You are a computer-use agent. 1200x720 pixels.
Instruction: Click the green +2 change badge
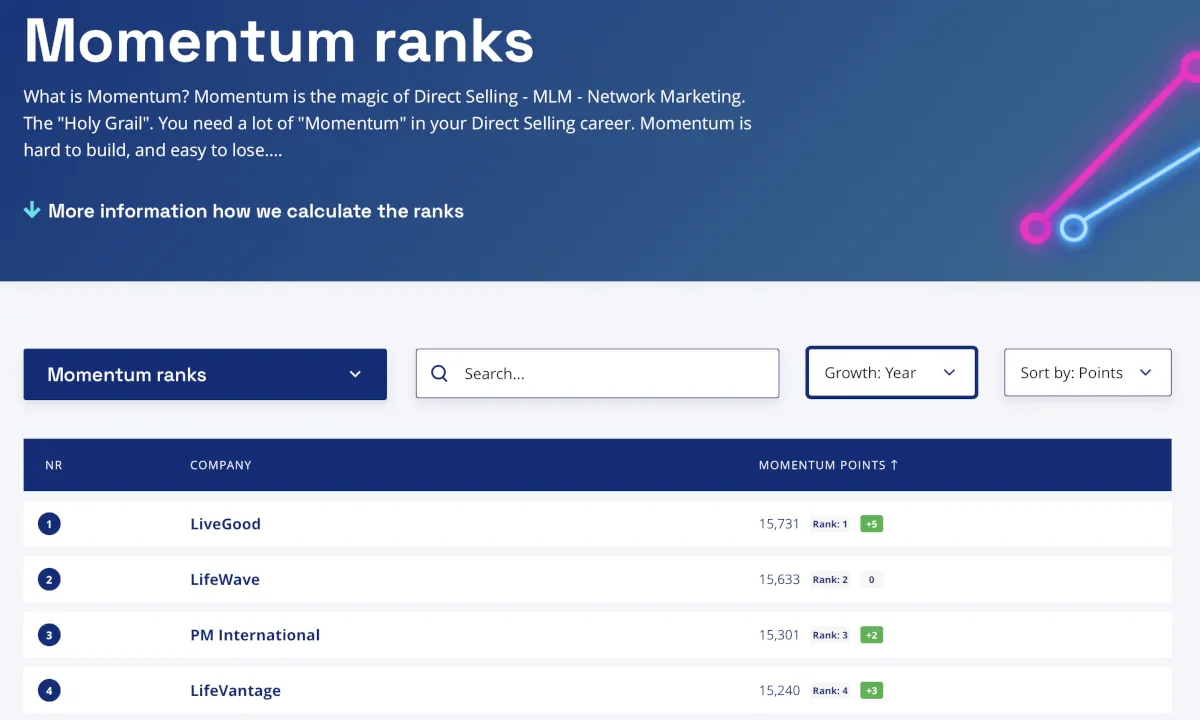point(872,635)
